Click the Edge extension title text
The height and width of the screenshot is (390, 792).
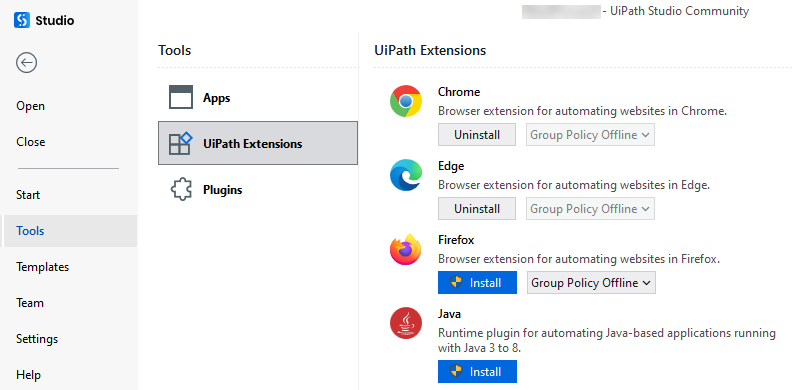point(451,166)
